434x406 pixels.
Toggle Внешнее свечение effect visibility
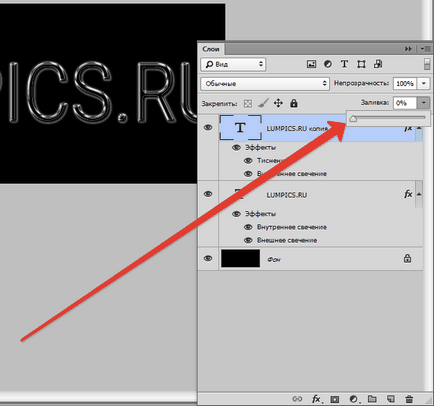pos(248,240)
